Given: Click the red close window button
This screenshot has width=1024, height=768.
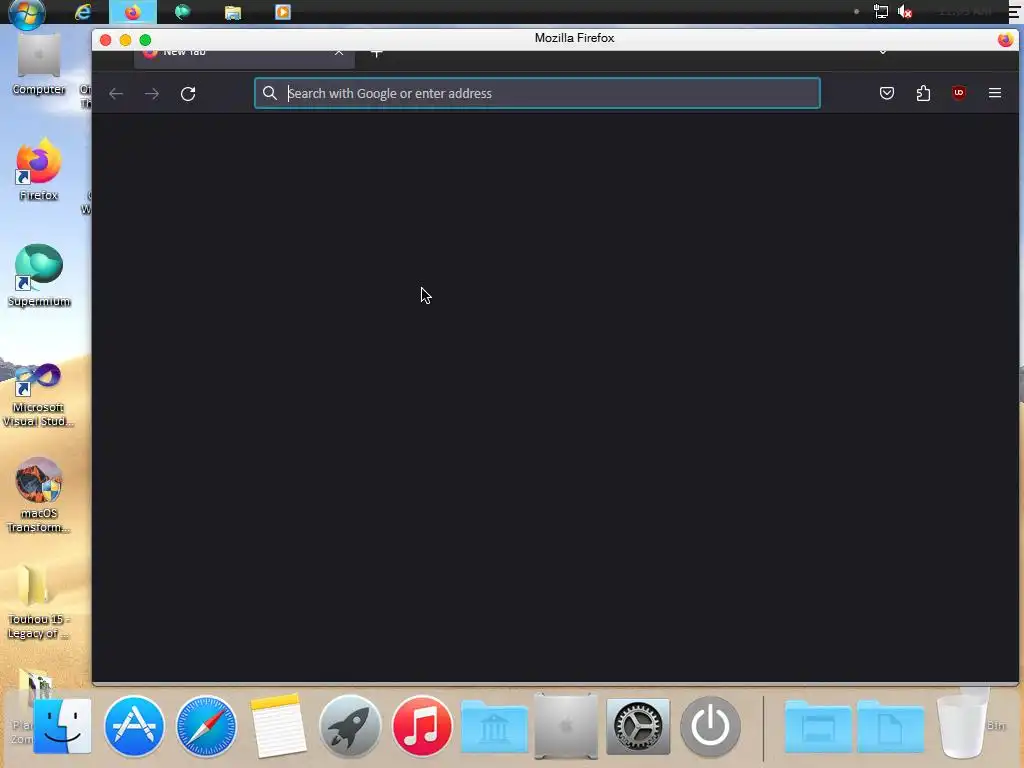Looking at the screenshot, I should [x=105, y=40].
